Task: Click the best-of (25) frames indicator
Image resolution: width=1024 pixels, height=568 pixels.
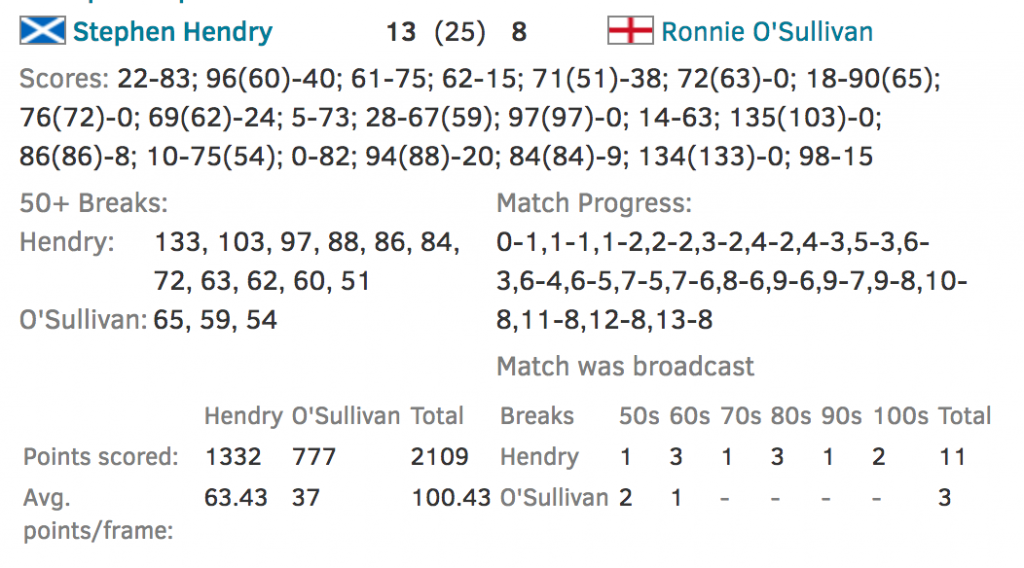Action: tap(460, 32)
